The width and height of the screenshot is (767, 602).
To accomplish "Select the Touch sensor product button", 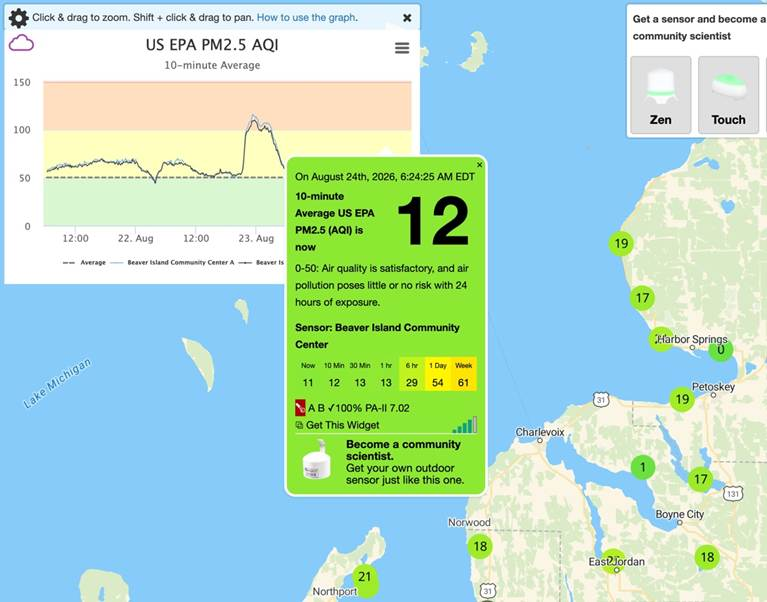I will tap(728, 95).
